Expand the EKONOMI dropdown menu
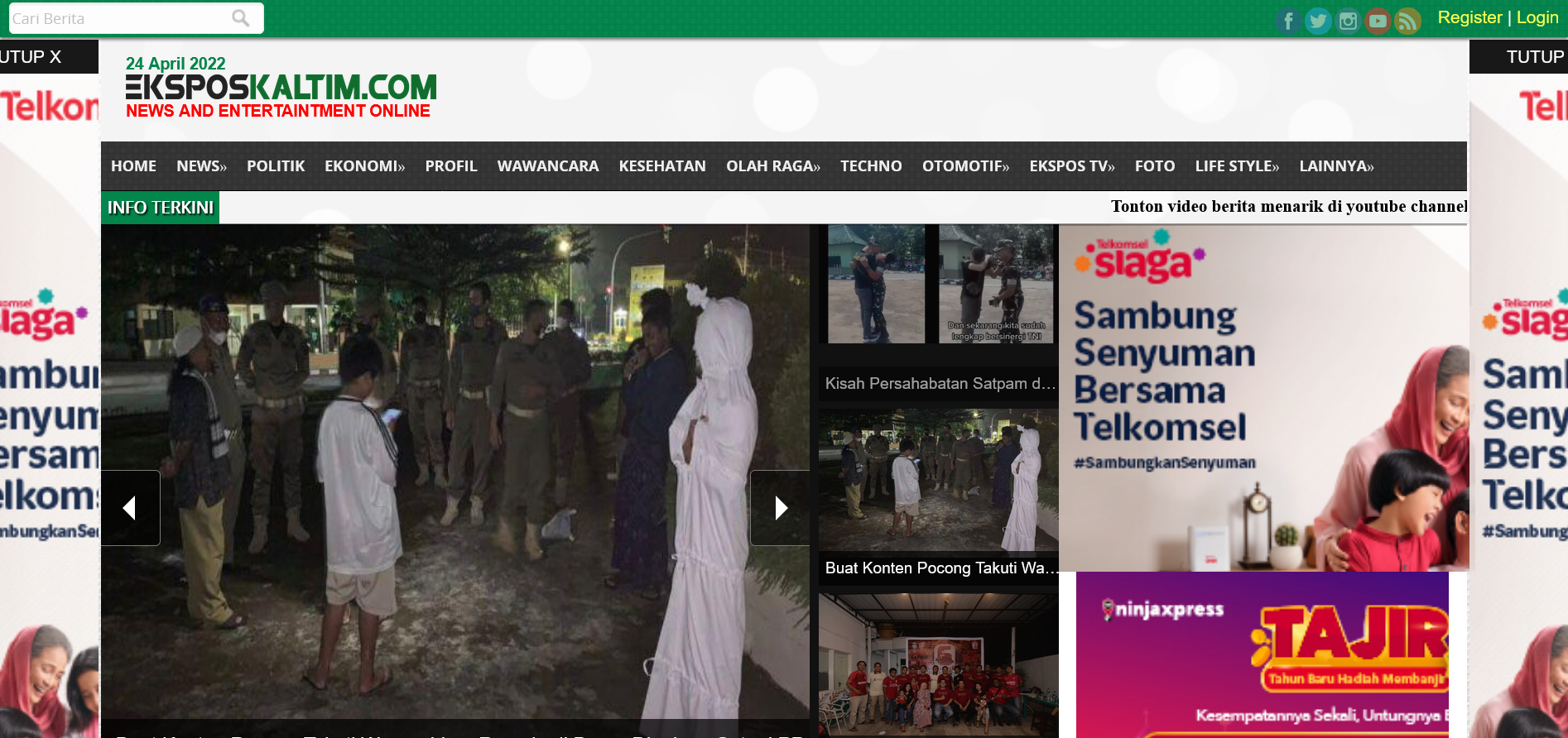The height and width of the screenshot is (738, 1568). (x=364, y=166)
